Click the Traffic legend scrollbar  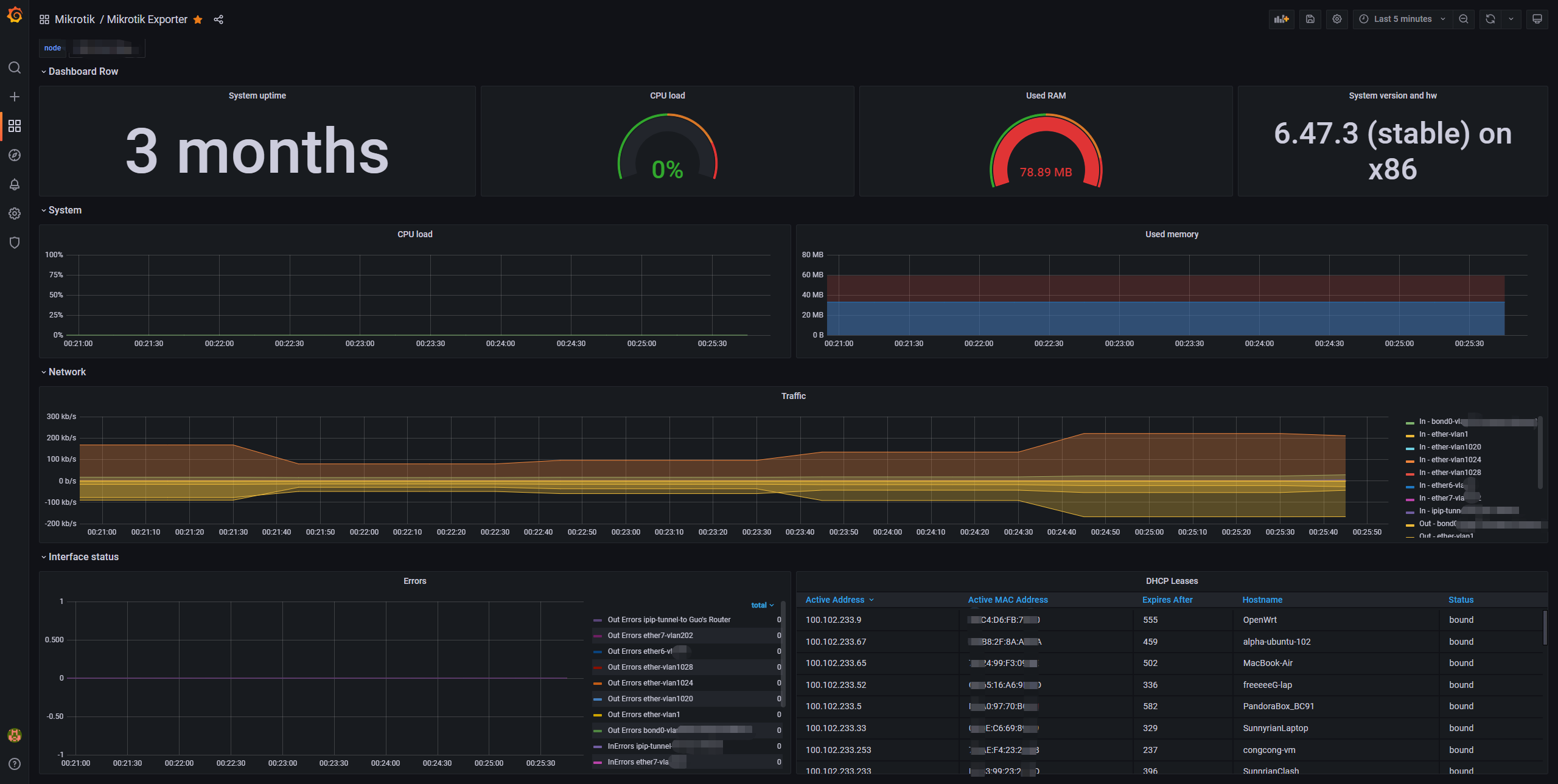click(x=1540, y=453)
